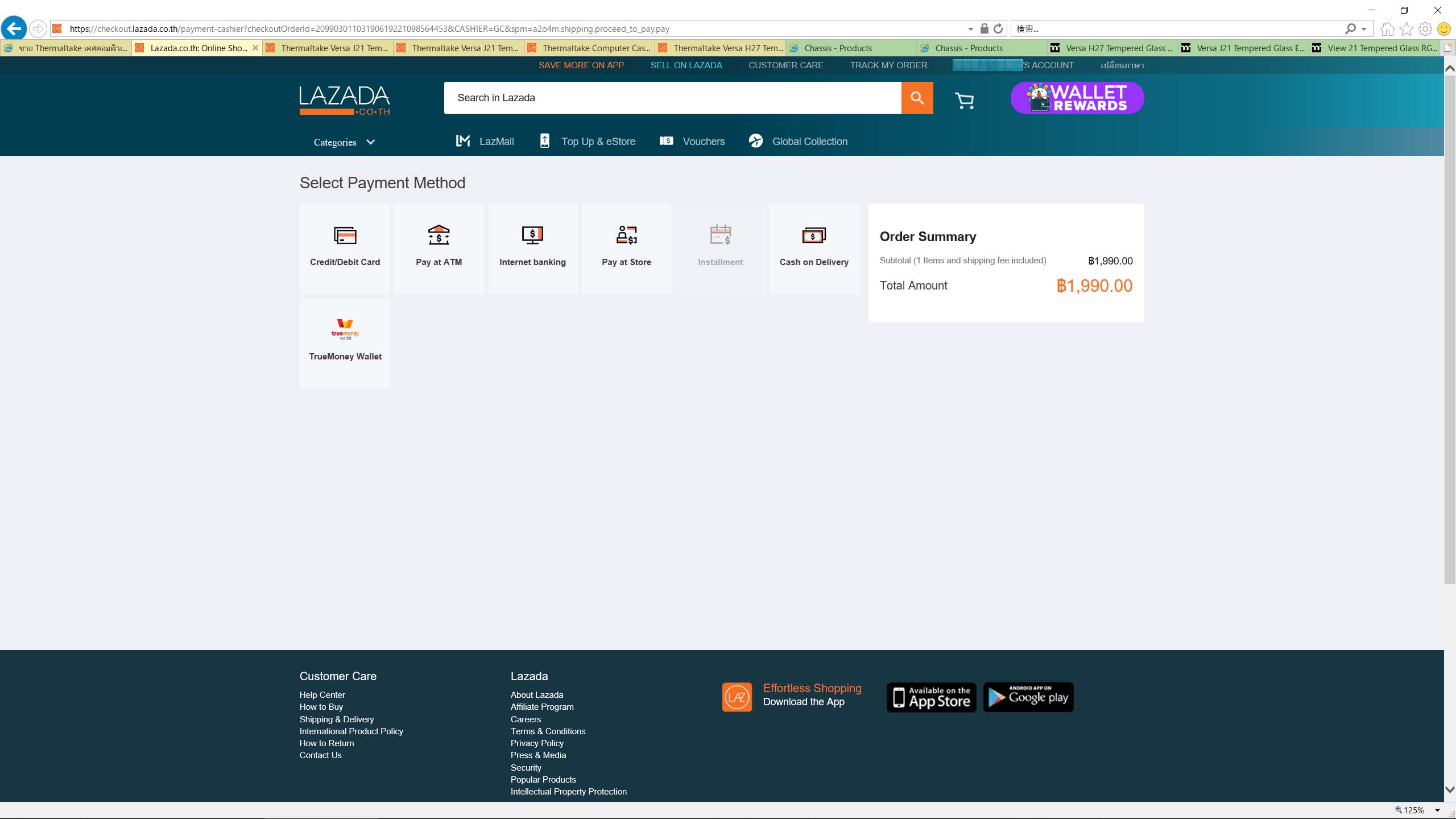Choose Pay at Store method
This screenshot has height=819, width=1456.
coord(626,249)
